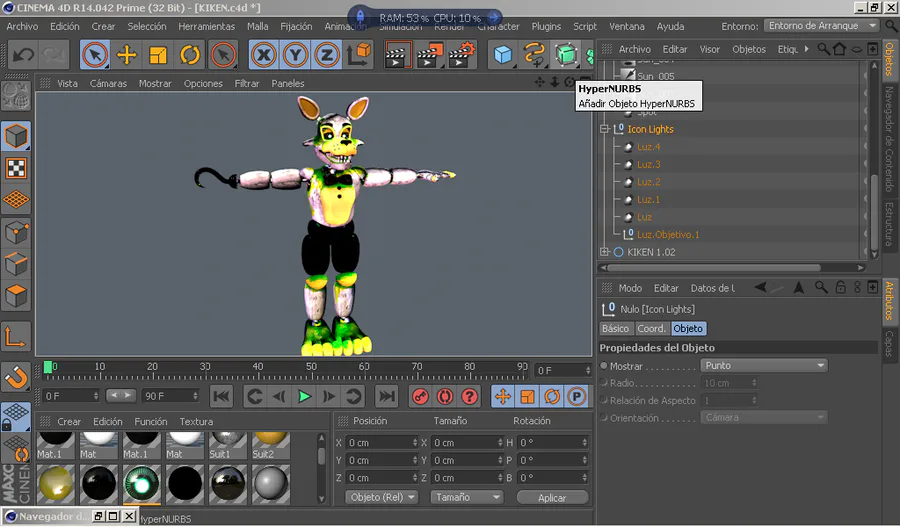
Task: Enable Model mode cube icon
Action: click(16, 137)
